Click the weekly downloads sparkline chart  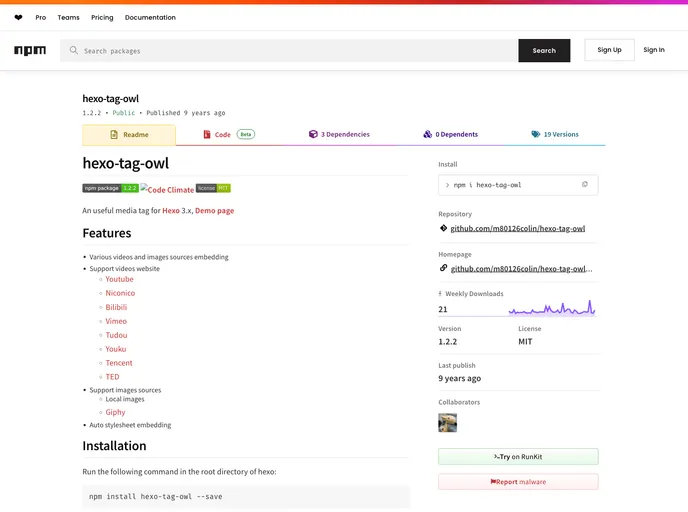[x=552, y=308]
